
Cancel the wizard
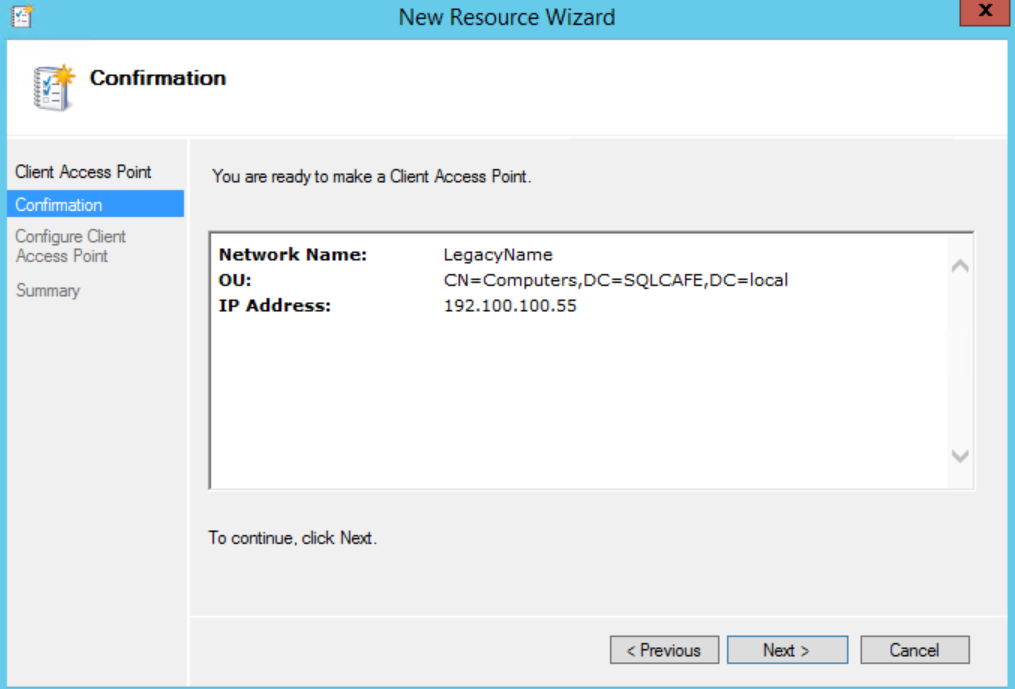point(914,650)
